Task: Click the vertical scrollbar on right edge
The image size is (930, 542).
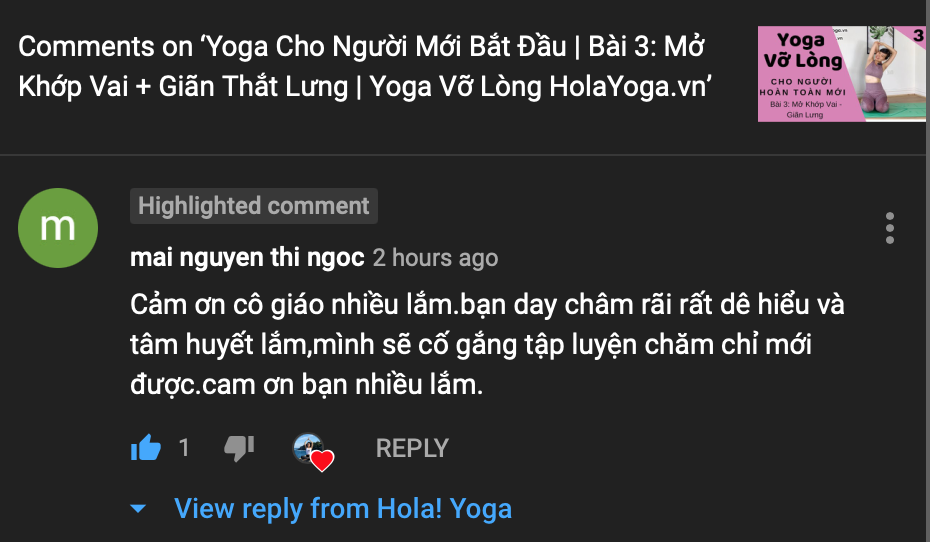Action: coord(928,271)
